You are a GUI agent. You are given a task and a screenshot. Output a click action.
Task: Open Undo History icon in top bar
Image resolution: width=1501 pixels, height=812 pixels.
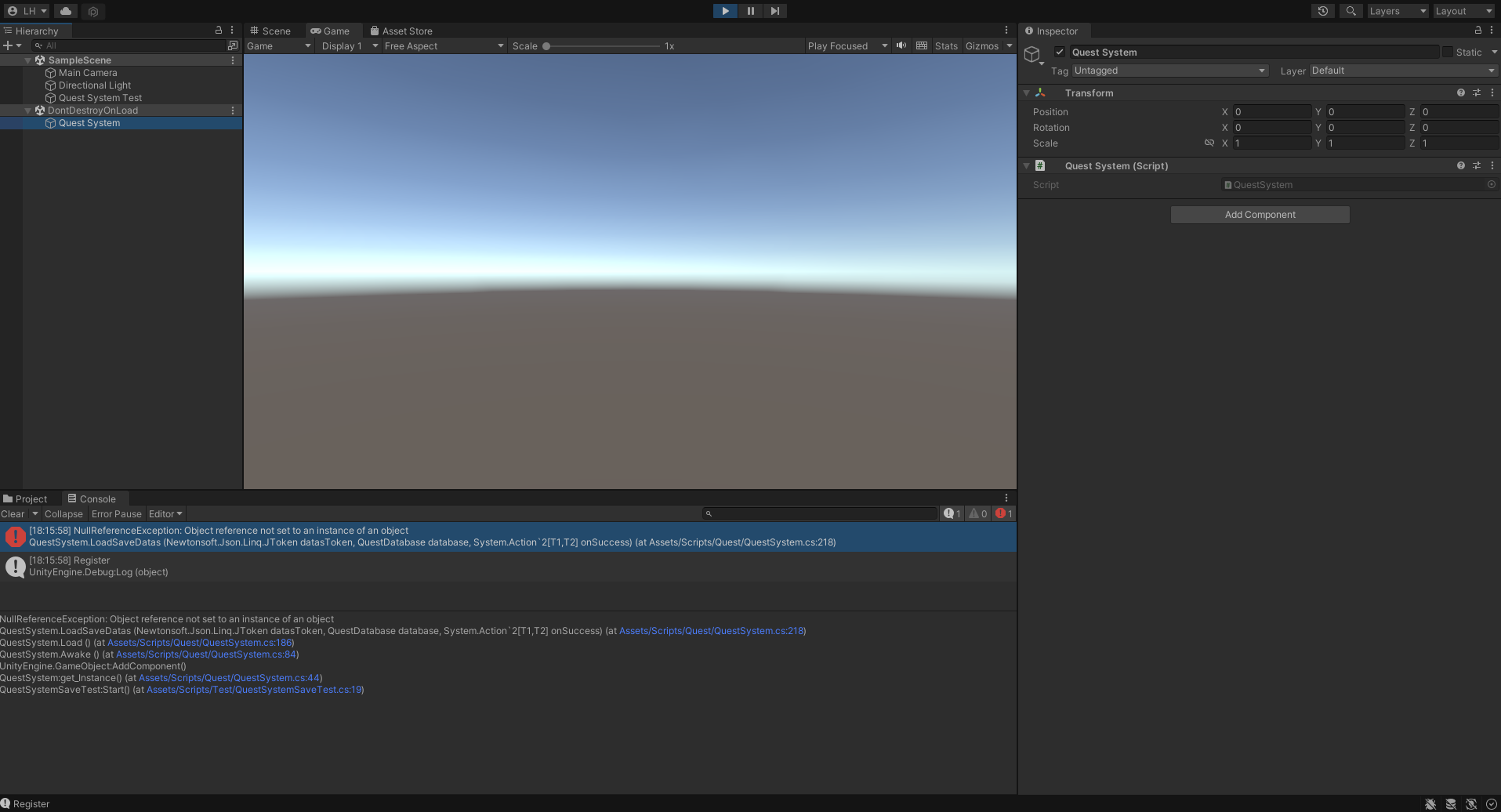click(1323, 11)
